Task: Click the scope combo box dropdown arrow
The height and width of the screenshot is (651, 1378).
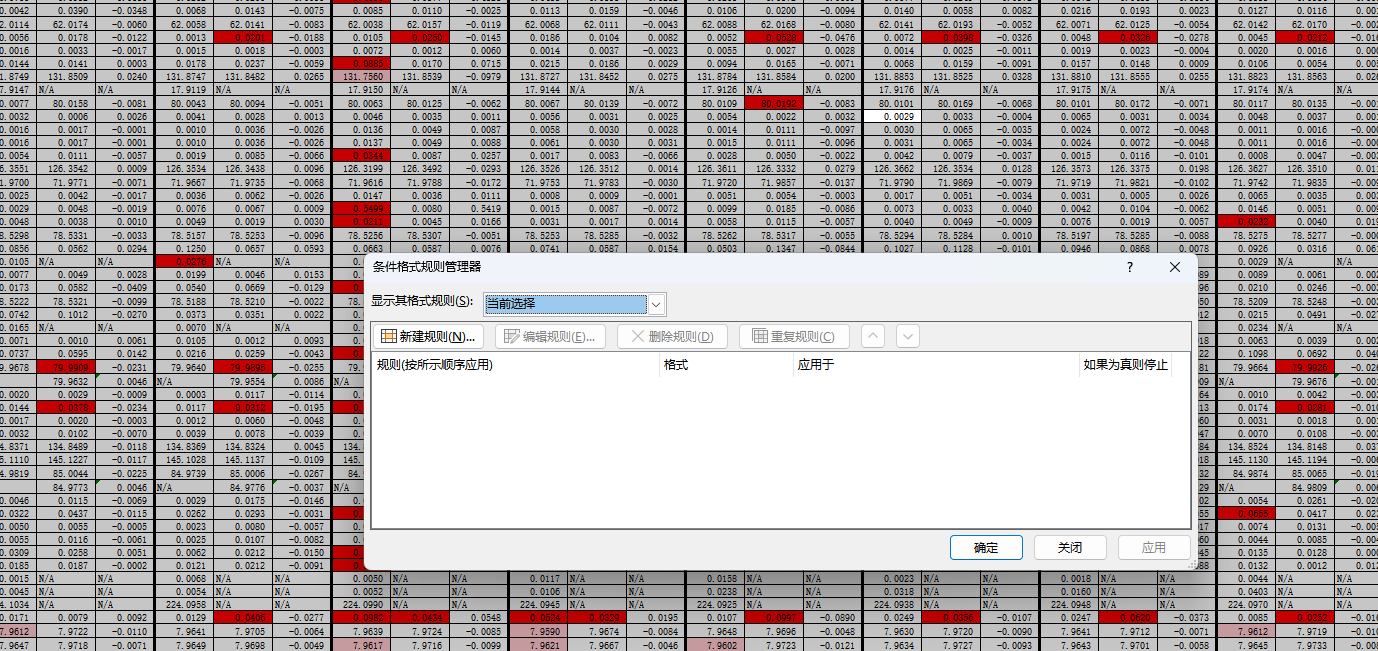Action: tap(655, 303)
